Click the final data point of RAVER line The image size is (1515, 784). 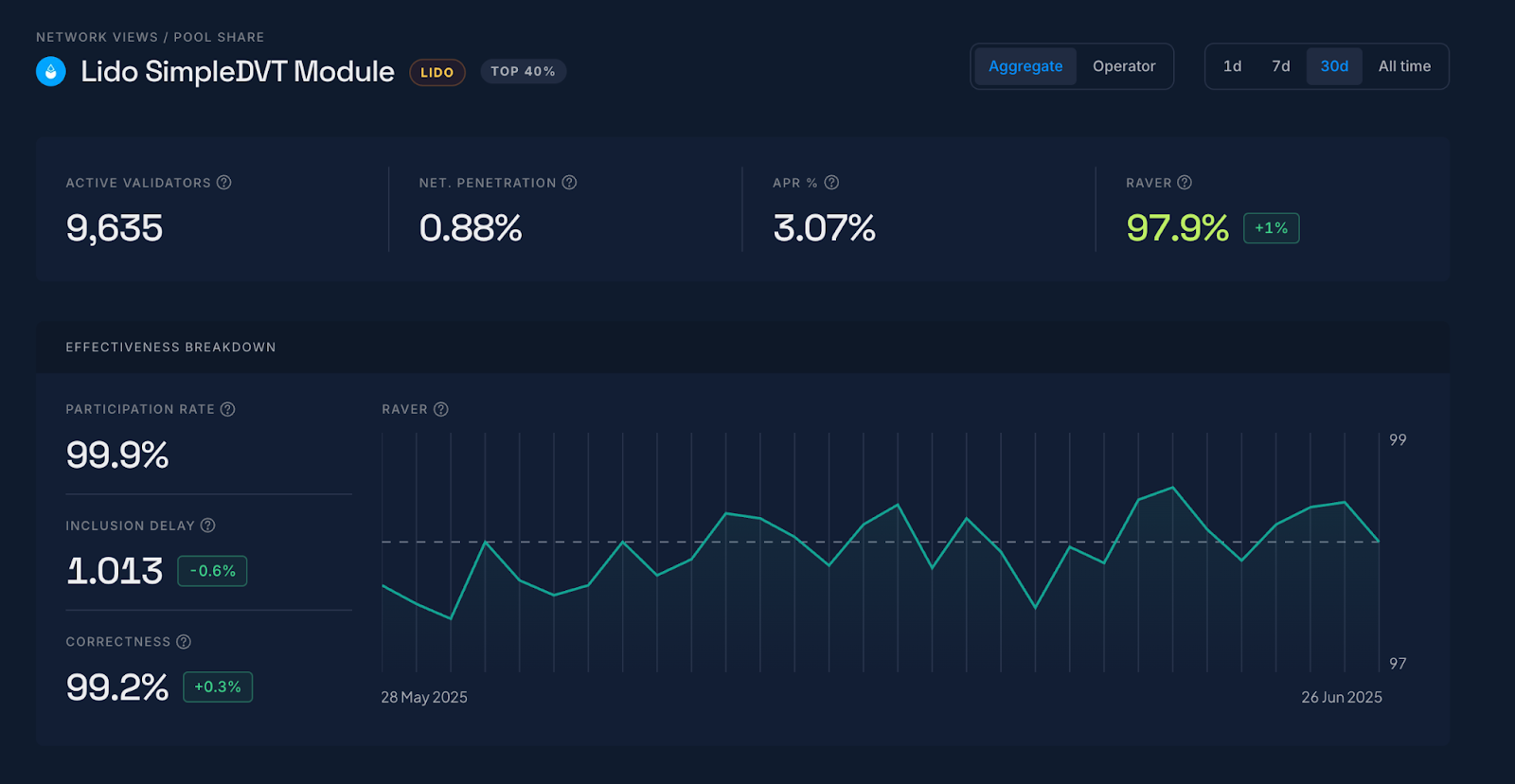point(1378,541)
